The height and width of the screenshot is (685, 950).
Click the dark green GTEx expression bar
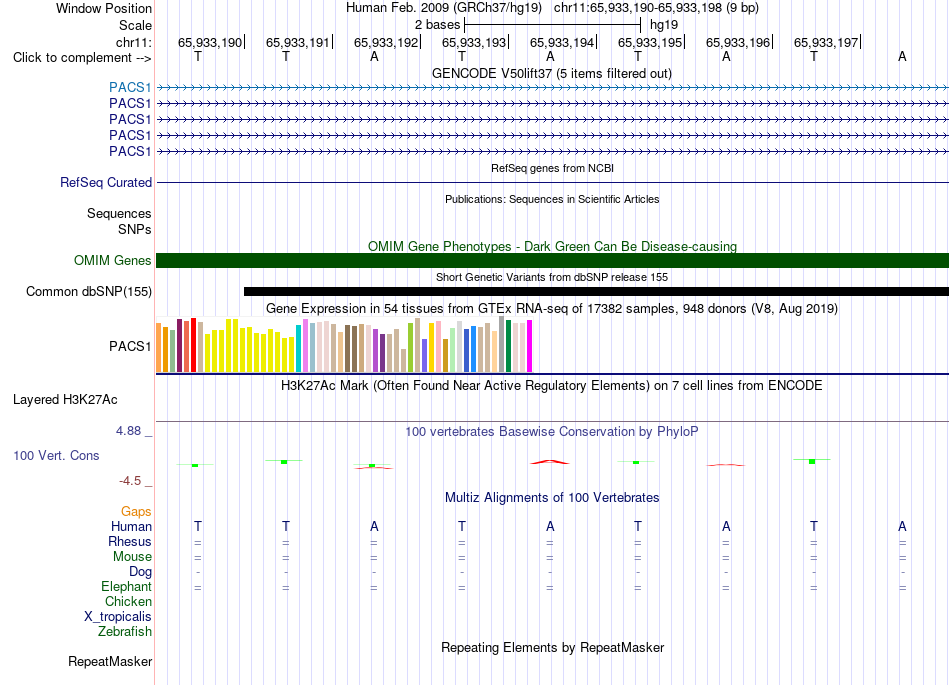509,346
